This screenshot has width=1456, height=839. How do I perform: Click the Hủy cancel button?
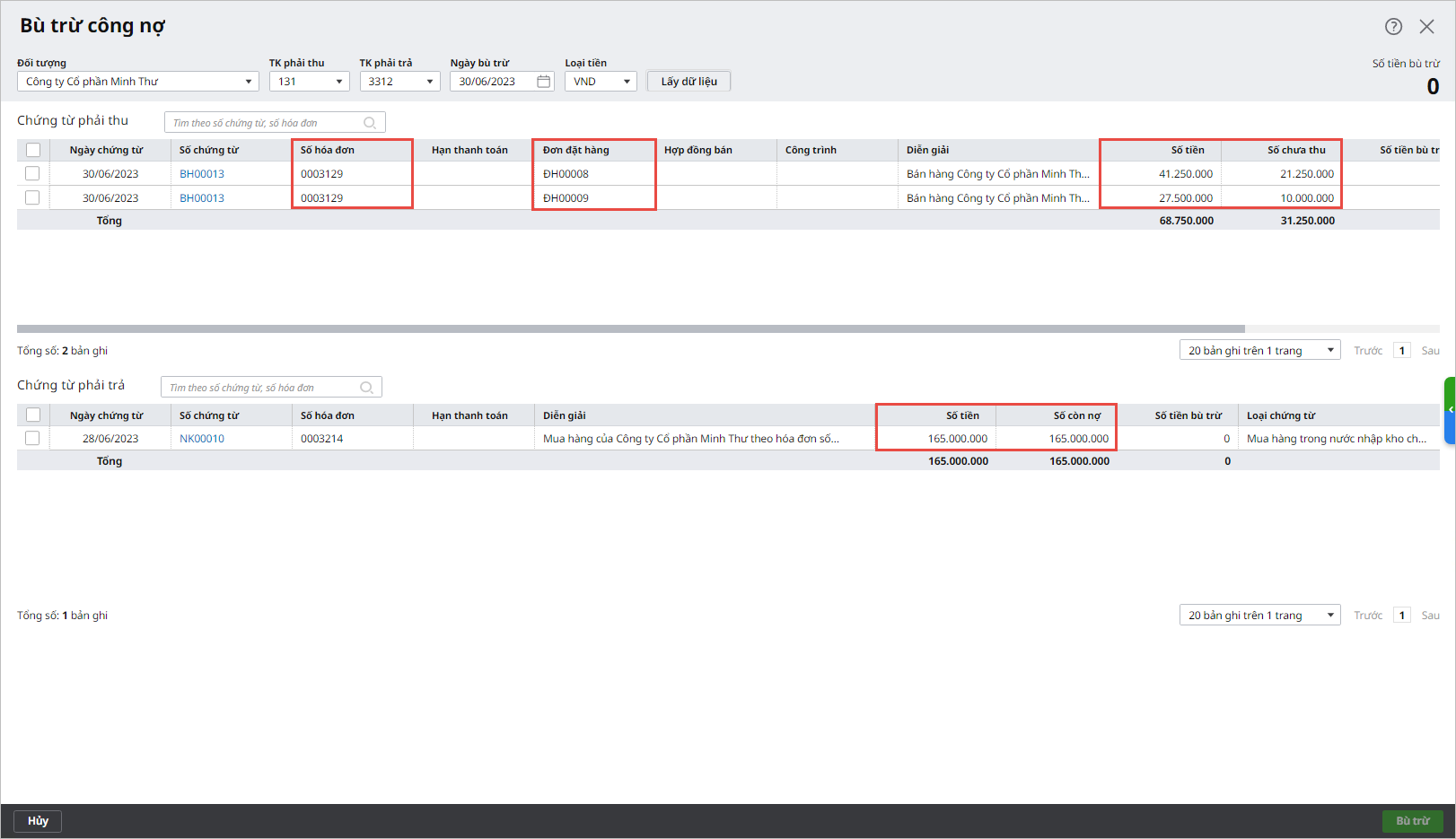pyautogui.click(x=38, y=821)
